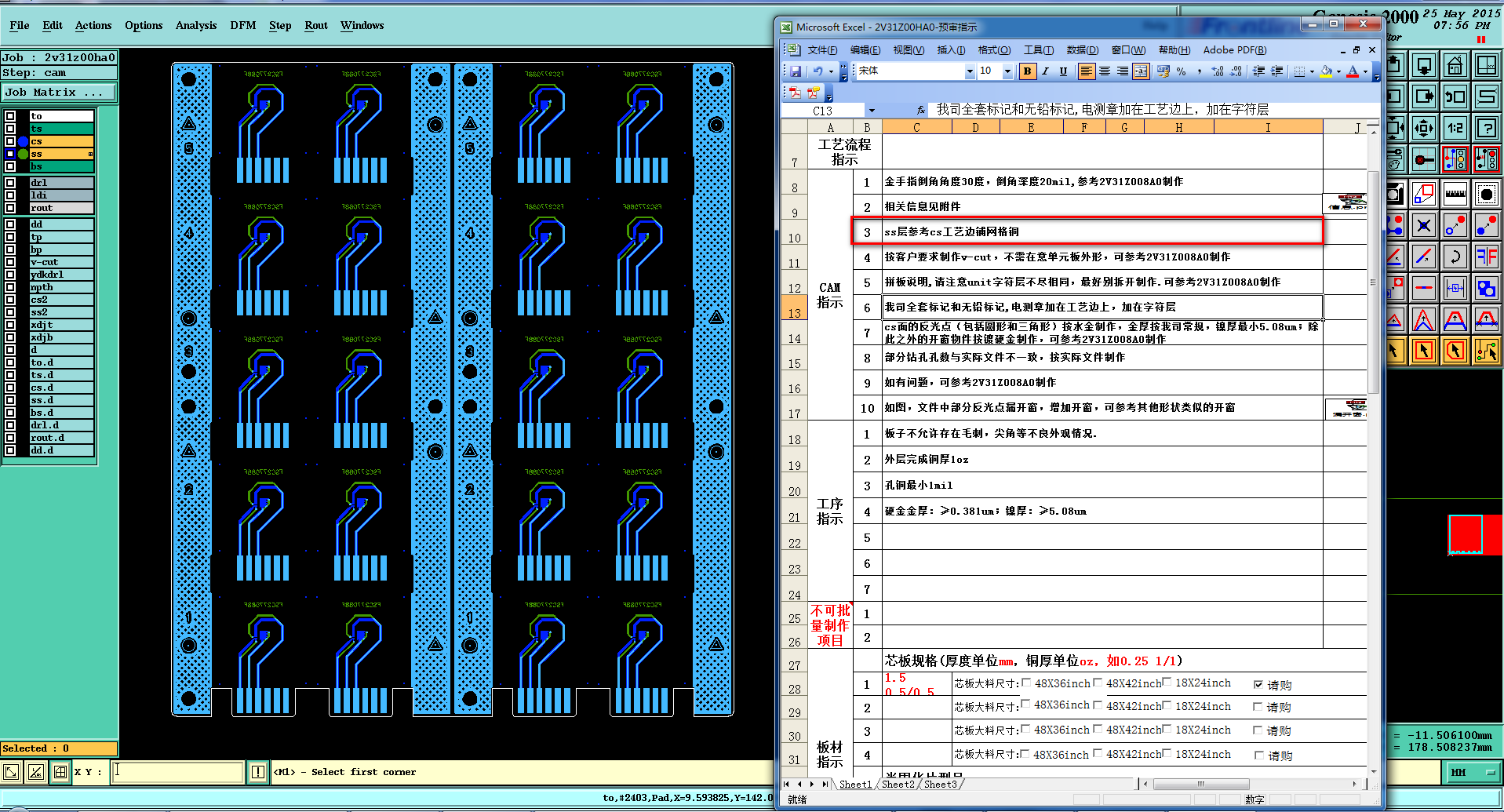Open the font size dropdown in Excel
1504x812 pixels.
coord(1007,71)
